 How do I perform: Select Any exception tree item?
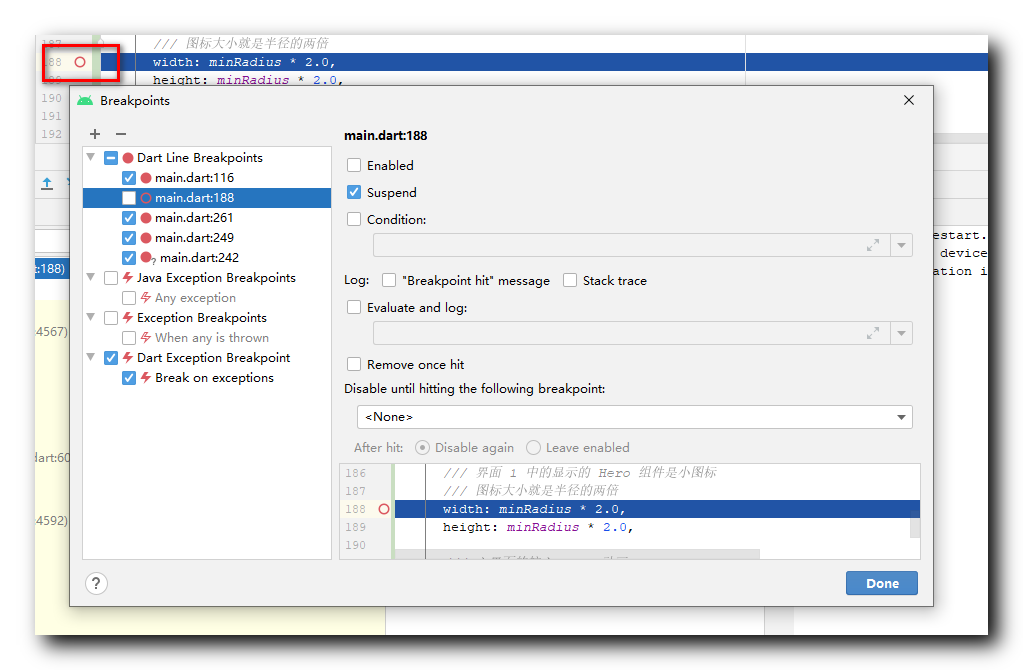(x=195, y=298)
